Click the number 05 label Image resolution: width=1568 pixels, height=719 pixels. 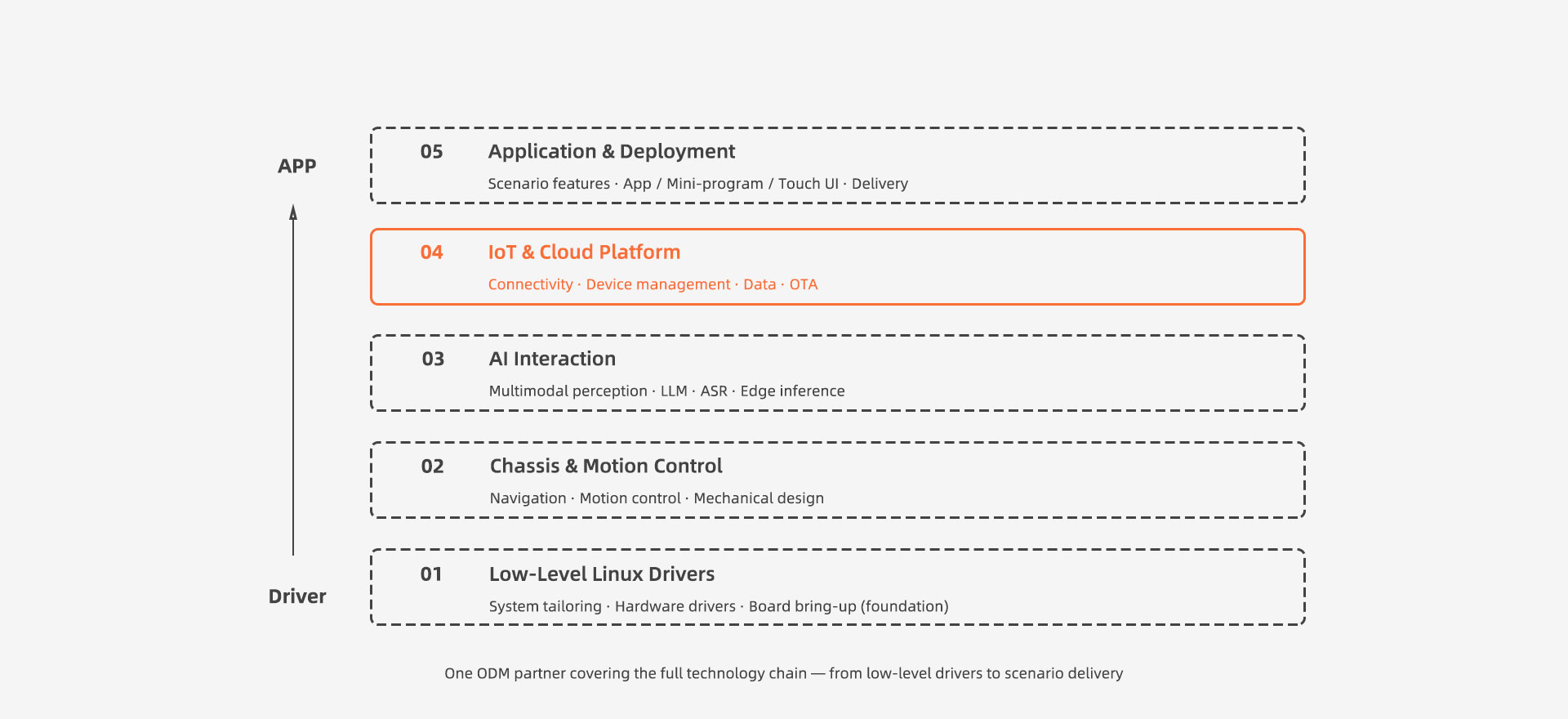coord(431,152)
